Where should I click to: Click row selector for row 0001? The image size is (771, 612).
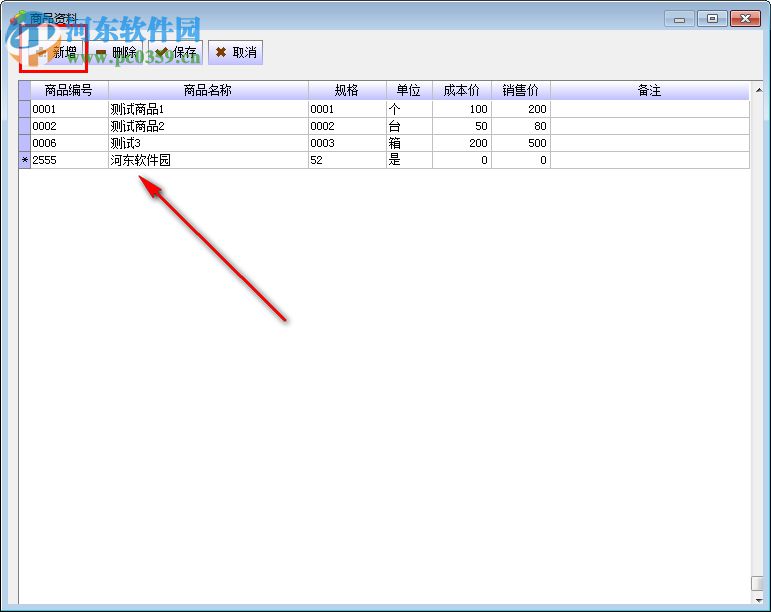(25, 109)
